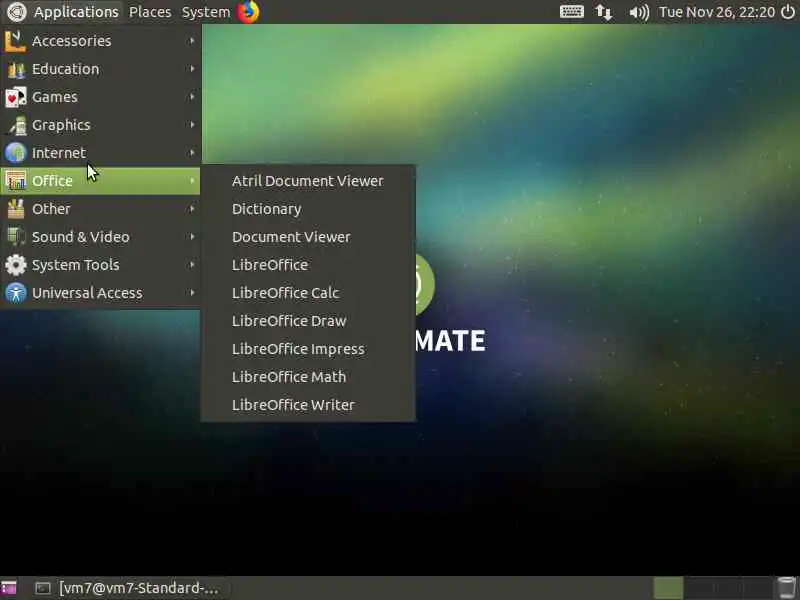Viewport: 800px width, 600px height.
Task: Click the Internet globe icon
Action: [15, 153]
